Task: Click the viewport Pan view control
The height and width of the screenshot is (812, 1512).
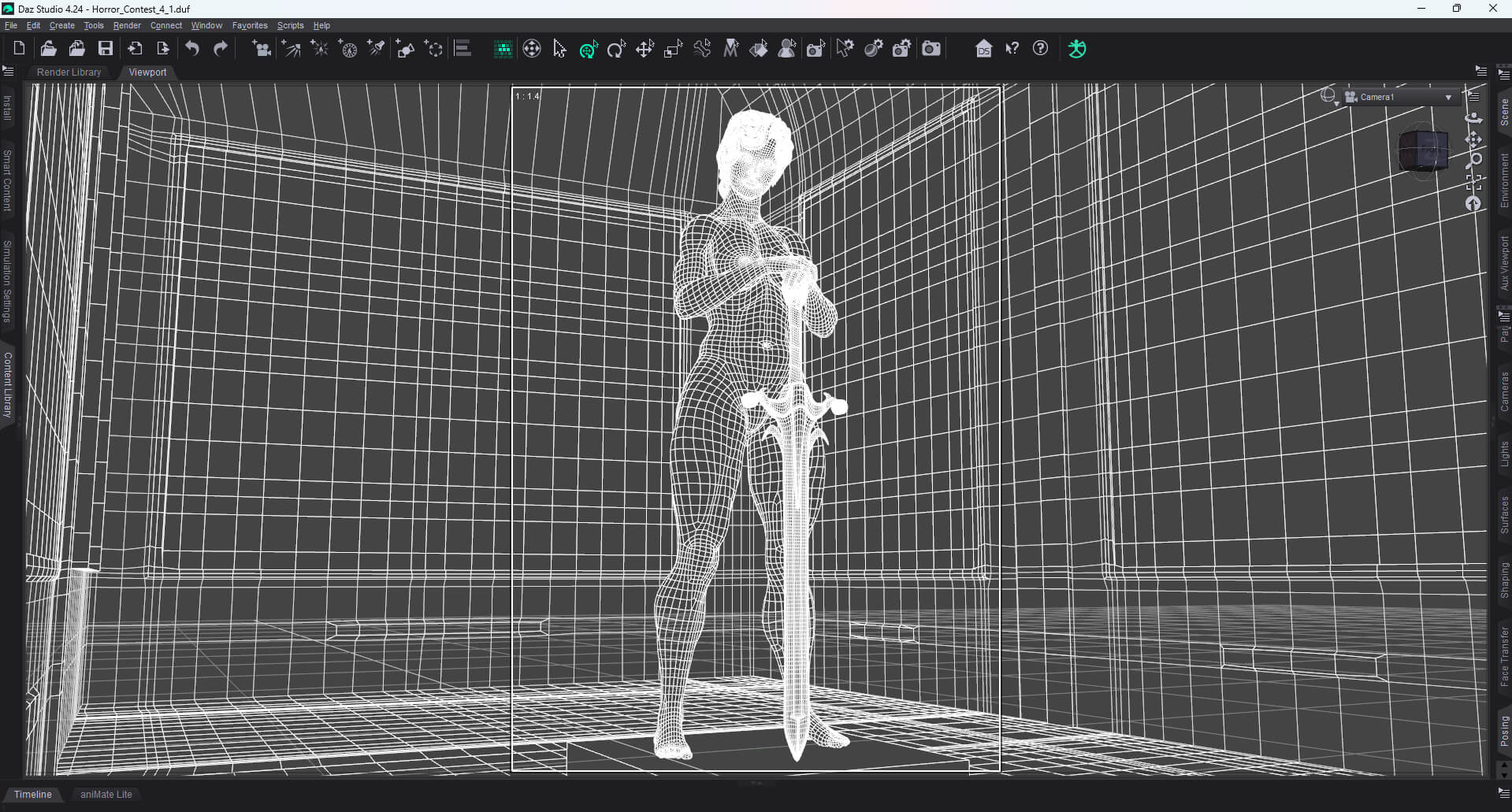Action: coord(1473,139)
